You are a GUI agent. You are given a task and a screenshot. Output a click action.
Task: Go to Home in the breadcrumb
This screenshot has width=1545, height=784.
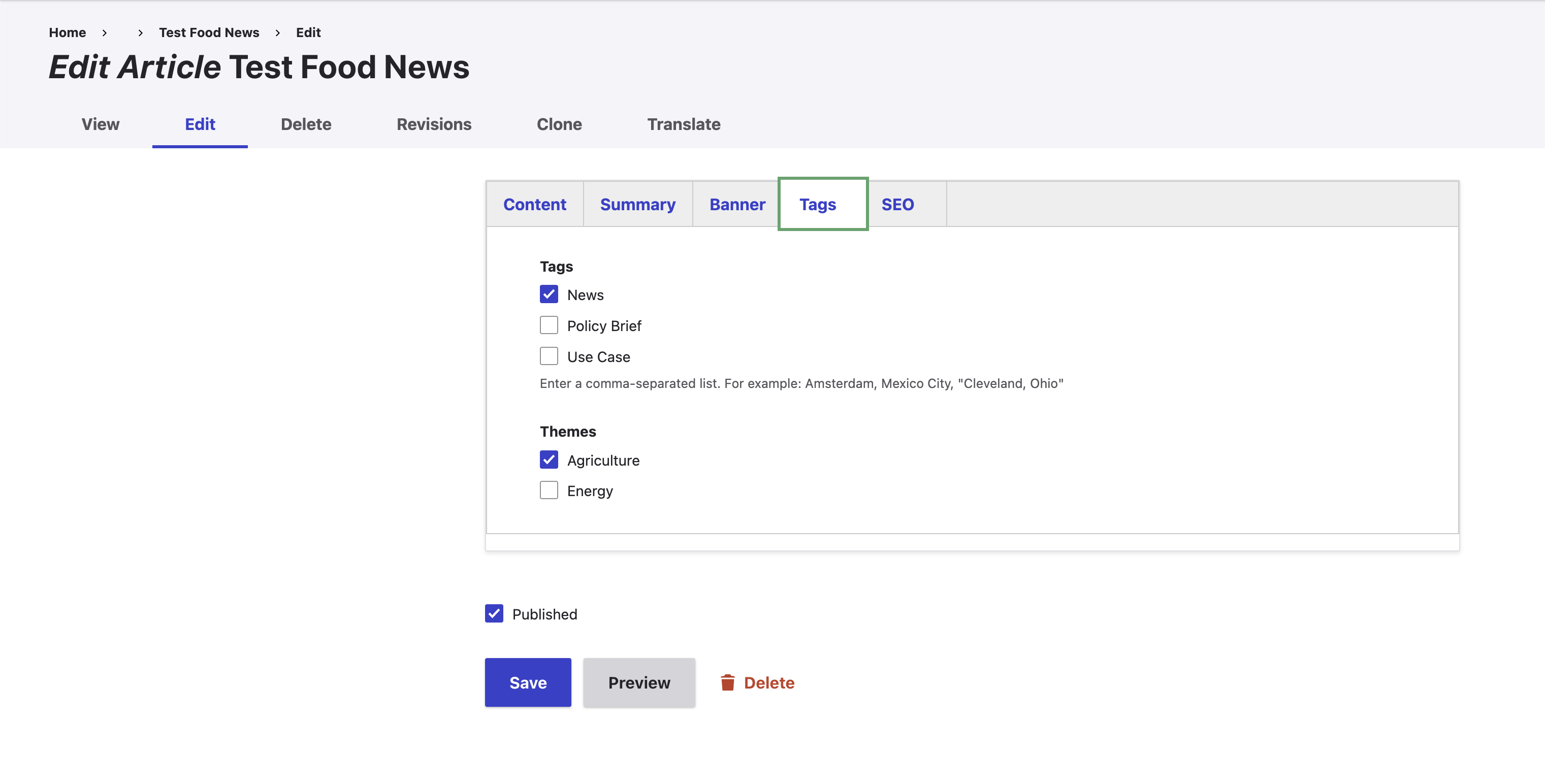click(67, 32)
